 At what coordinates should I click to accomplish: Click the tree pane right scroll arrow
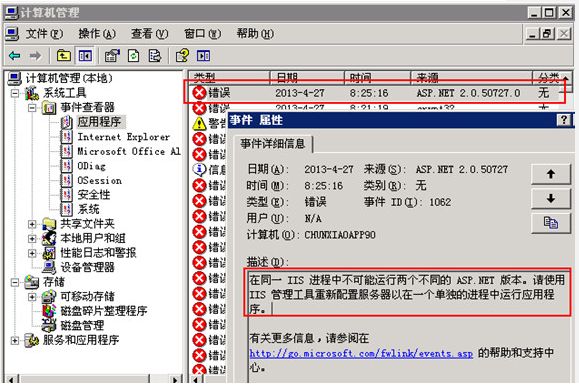[175, 379]
